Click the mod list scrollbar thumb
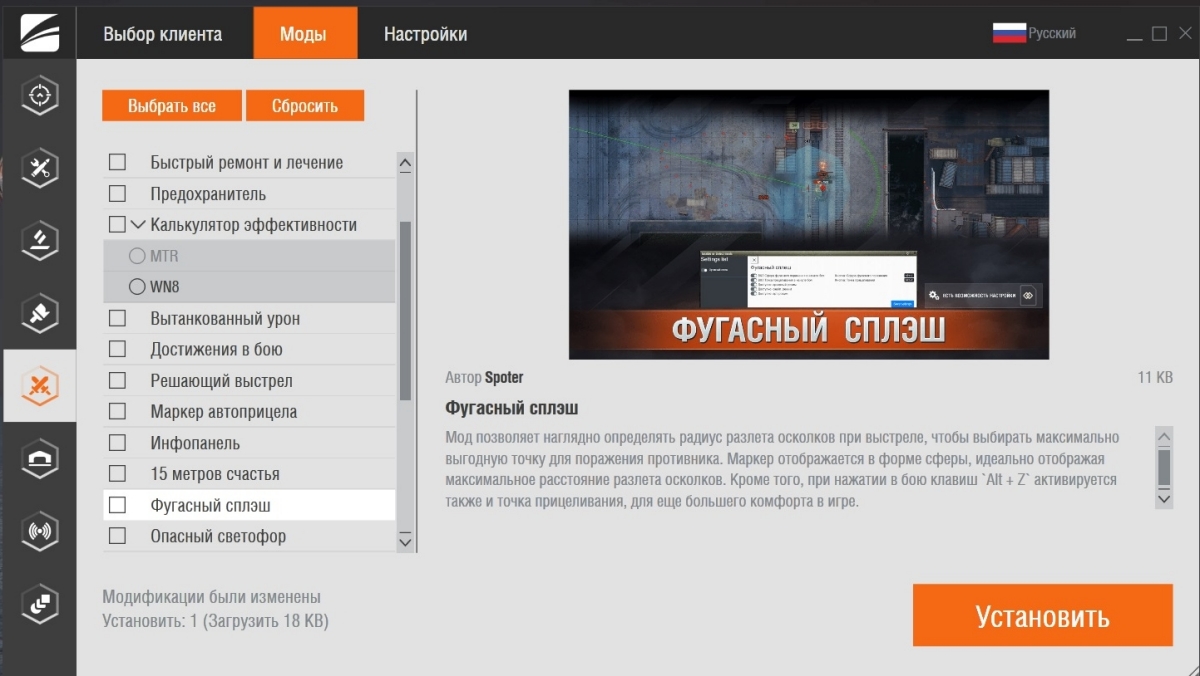This screenshot has width=1200, height=676. coord(405,310)
